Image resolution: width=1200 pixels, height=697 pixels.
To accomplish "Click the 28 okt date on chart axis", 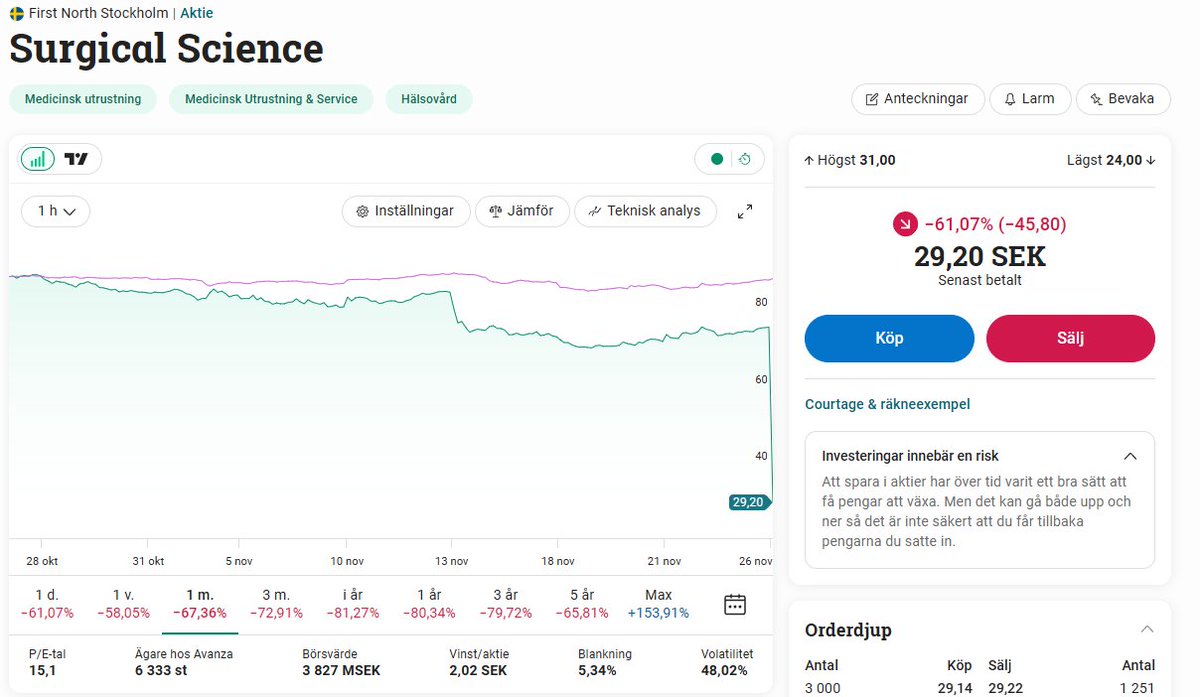I will coord(41,561).
